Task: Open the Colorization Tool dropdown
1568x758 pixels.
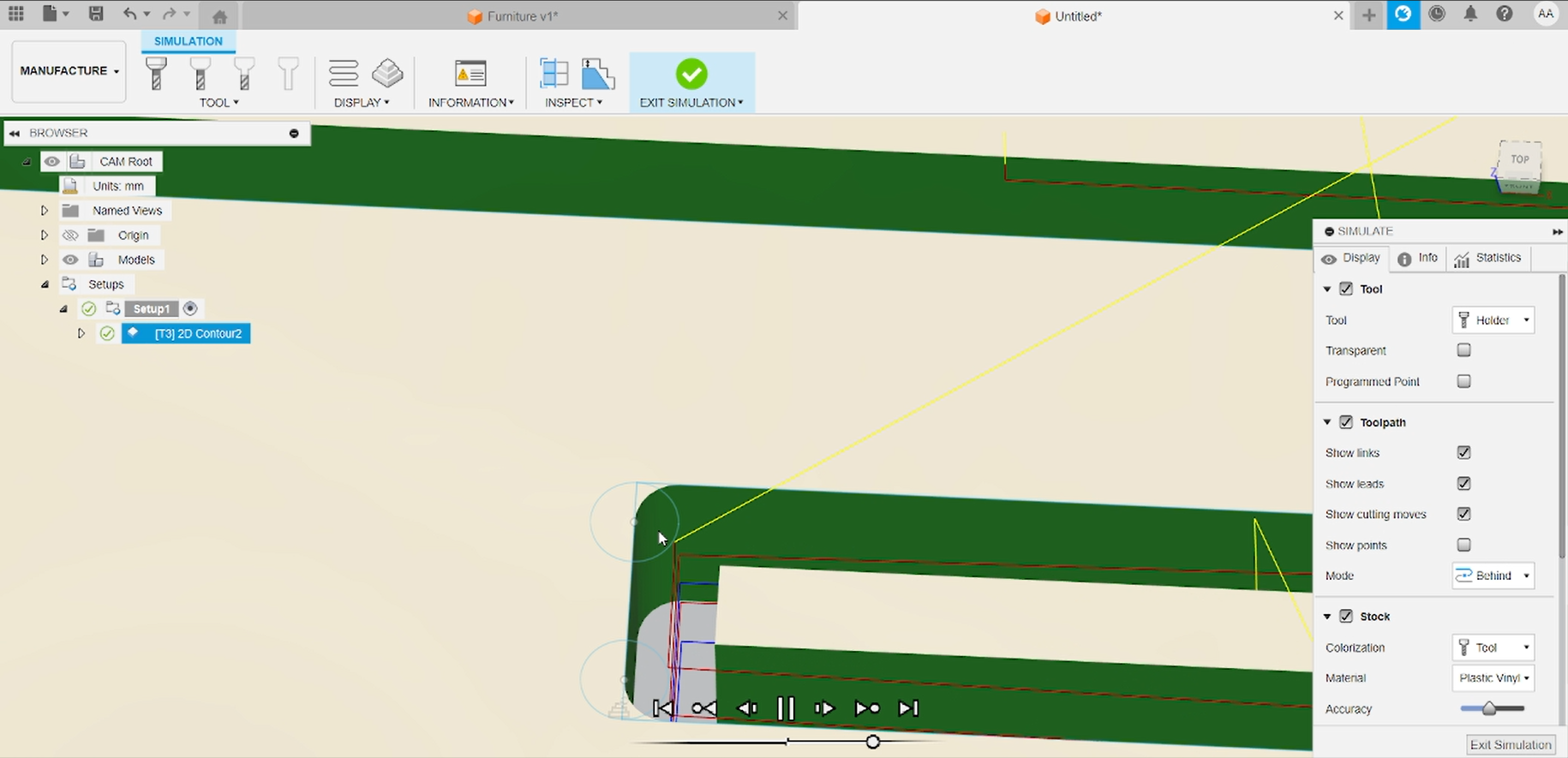Action: pyautogui.click(x=1493, y=648)
